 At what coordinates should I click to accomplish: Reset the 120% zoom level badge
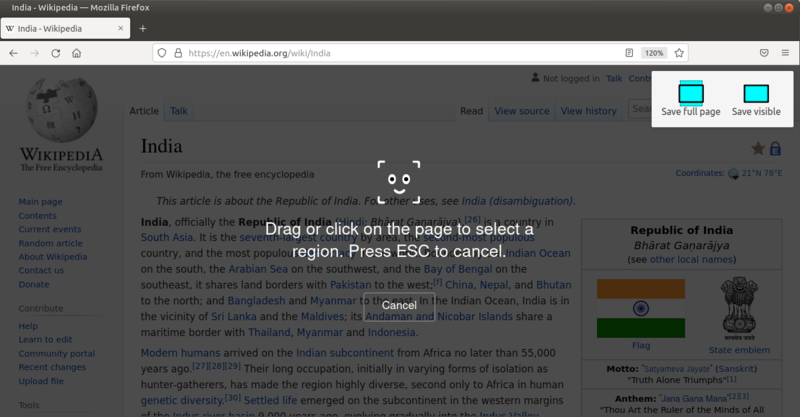point(654,53)
